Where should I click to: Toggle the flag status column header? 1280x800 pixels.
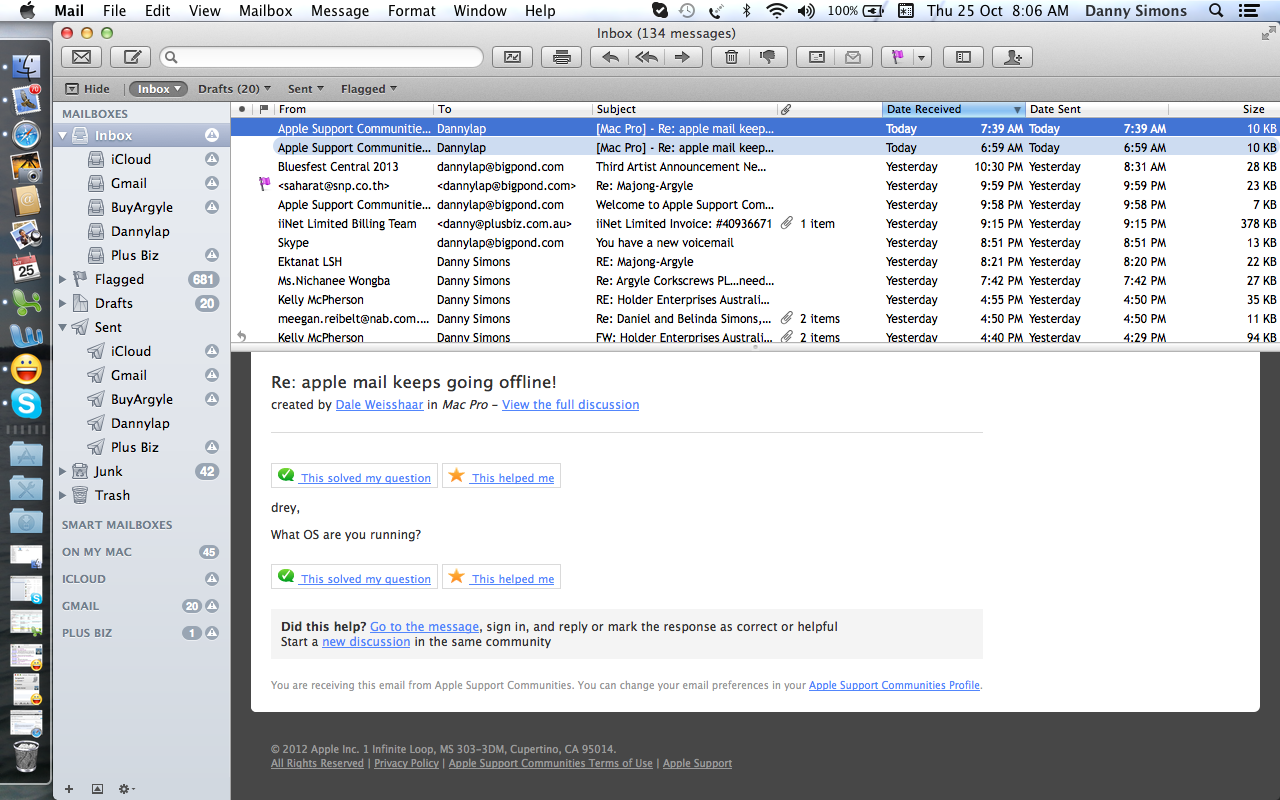(264, 109)
